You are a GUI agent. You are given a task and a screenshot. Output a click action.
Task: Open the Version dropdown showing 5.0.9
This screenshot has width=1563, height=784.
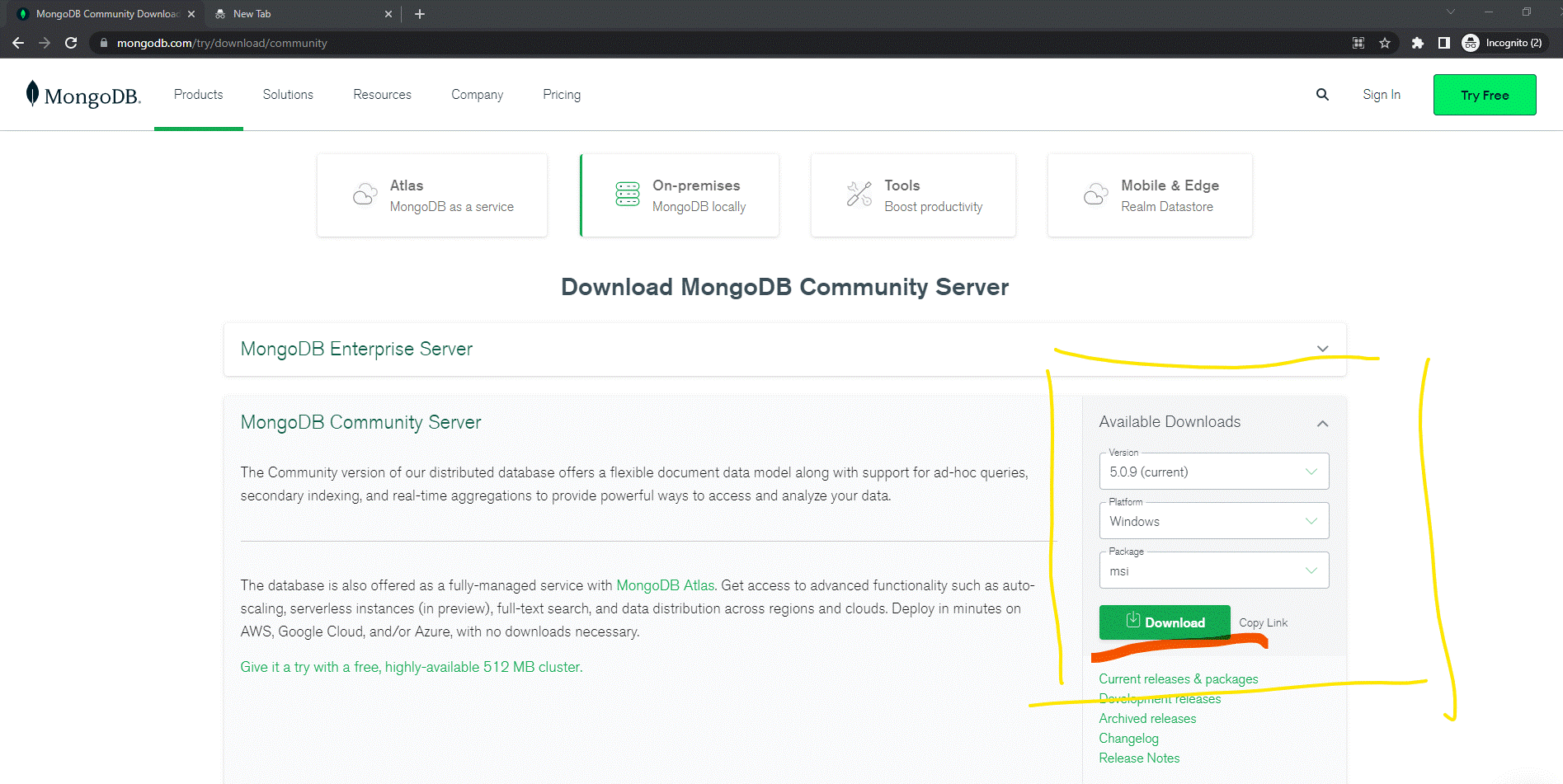tap(1213, 472)
